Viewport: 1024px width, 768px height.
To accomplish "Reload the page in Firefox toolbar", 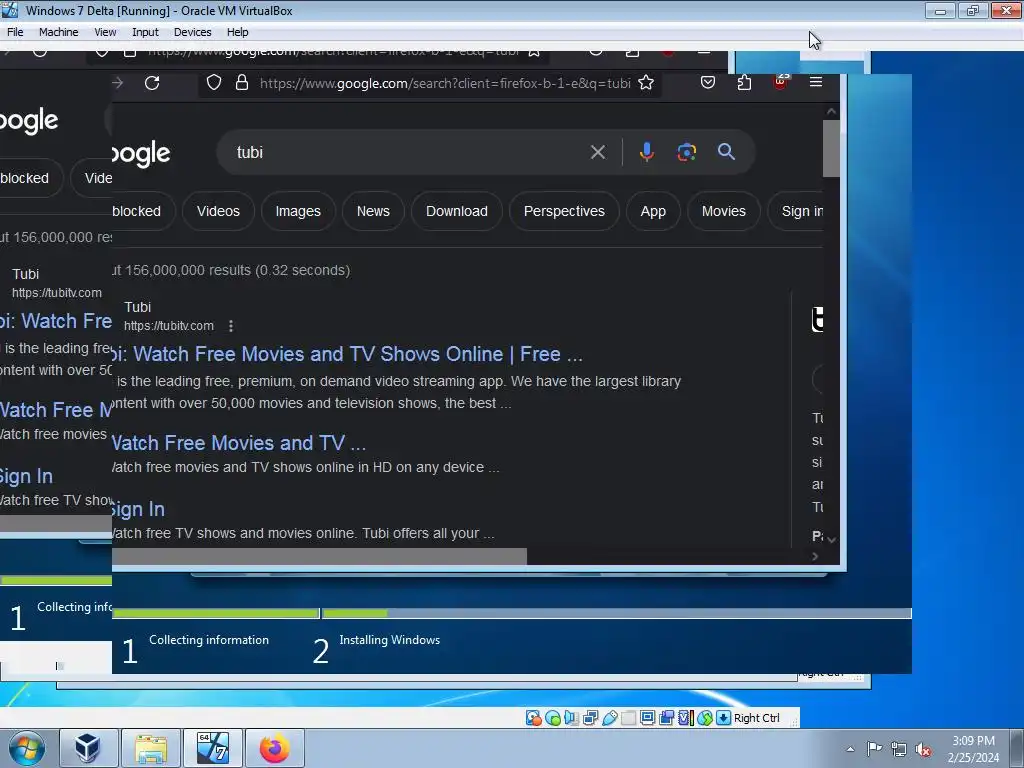I will (152, 83).
